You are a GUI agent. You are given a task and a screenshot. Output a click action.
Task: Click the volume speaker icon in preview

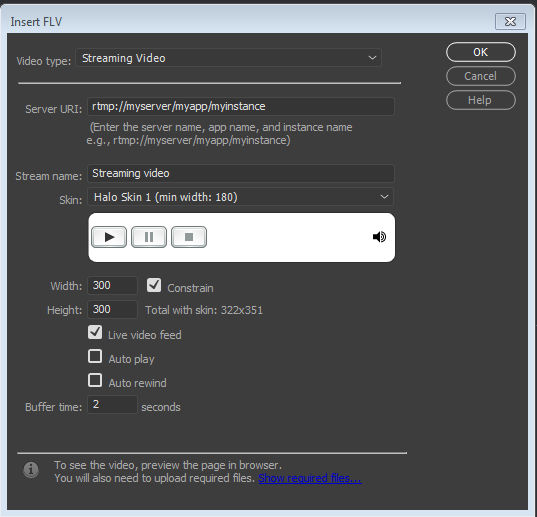click(379, 237)
